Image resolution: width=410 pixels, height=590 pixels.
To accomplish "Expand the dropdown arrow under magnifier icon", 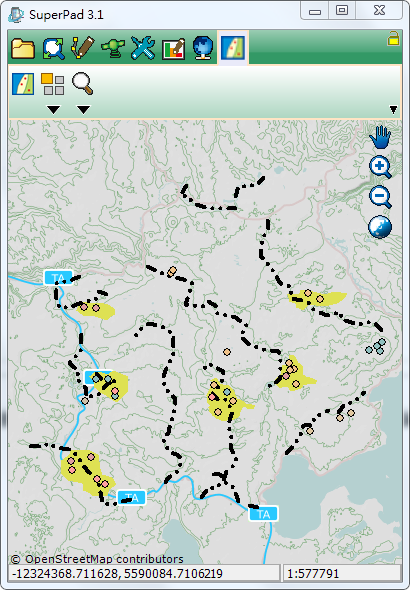I will coord(84,109).
